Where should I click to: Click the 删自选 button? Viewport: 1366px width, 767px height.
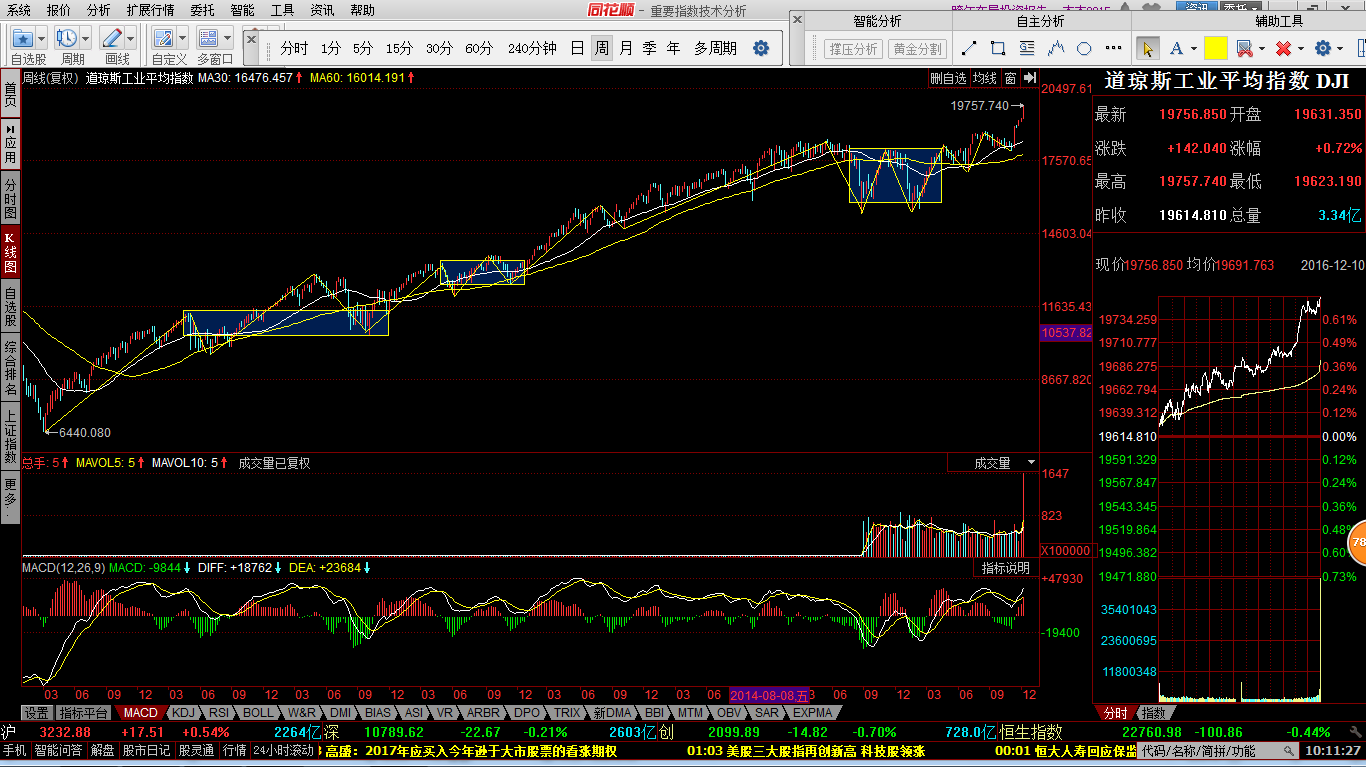coord(947,78)
